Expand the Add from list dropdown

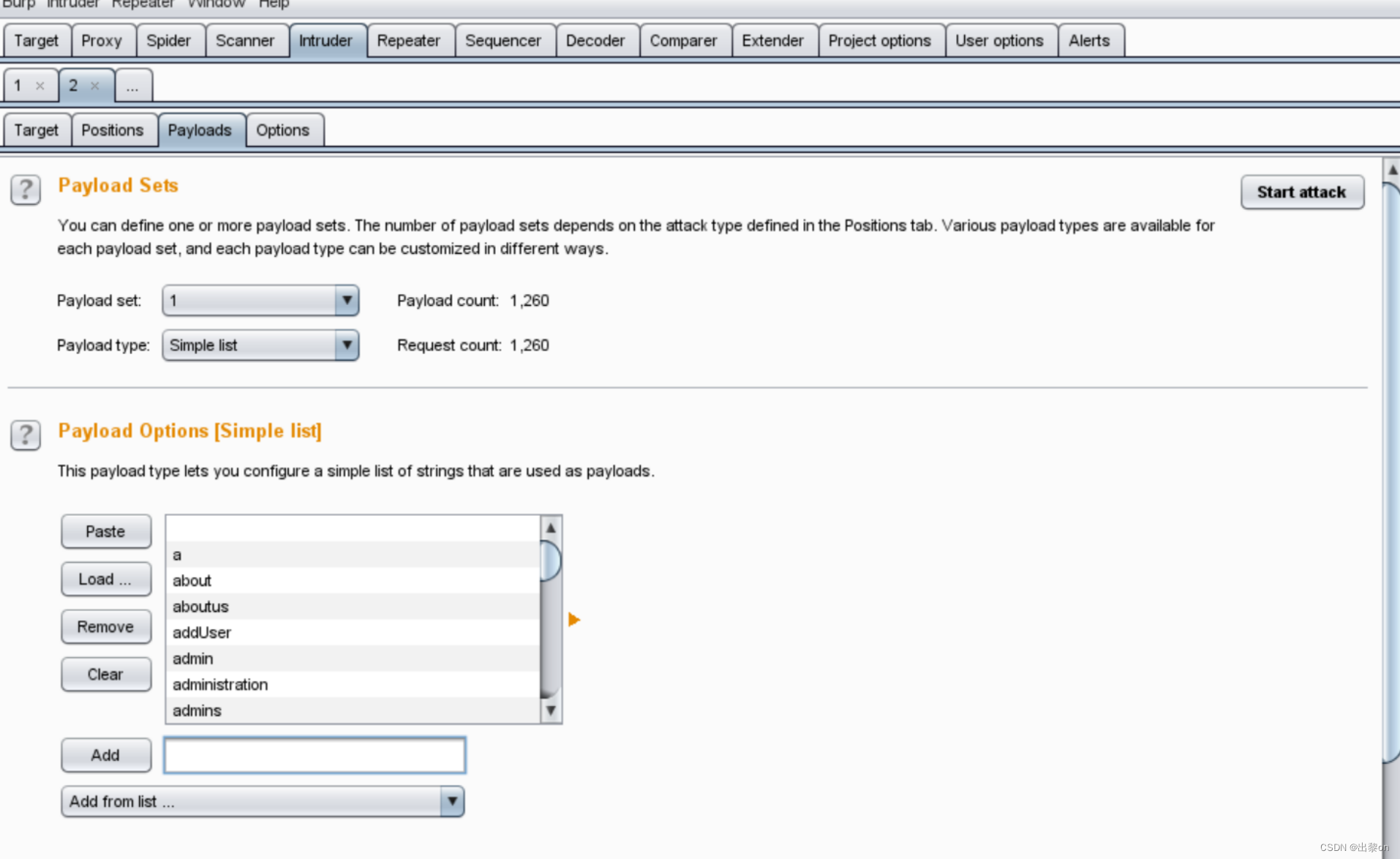pos(263,802)
